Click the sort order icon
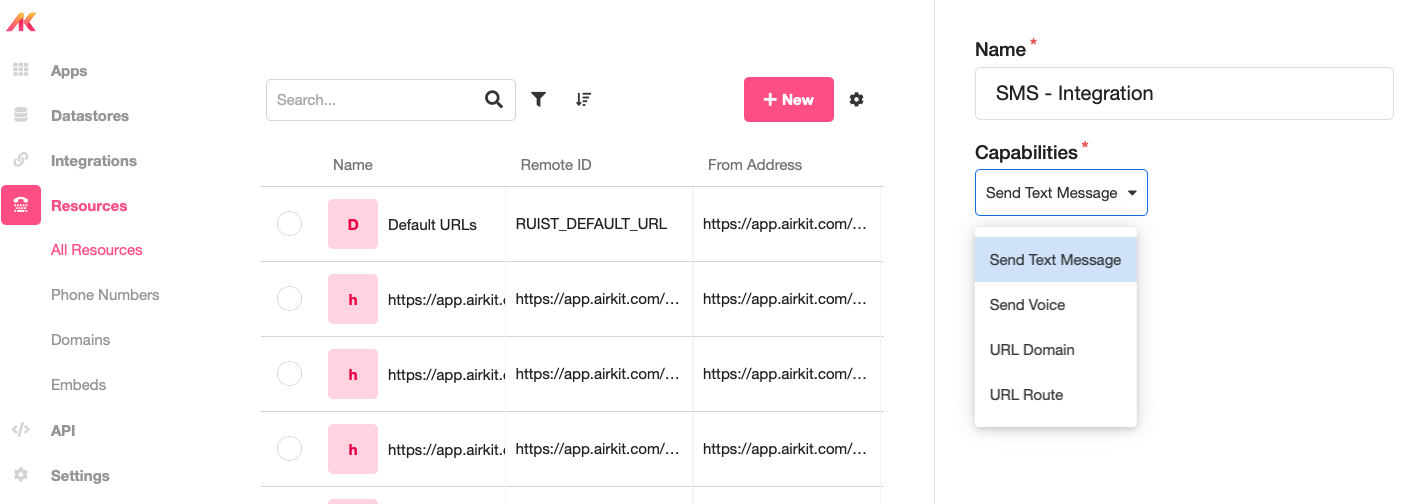 coord(584,99)
